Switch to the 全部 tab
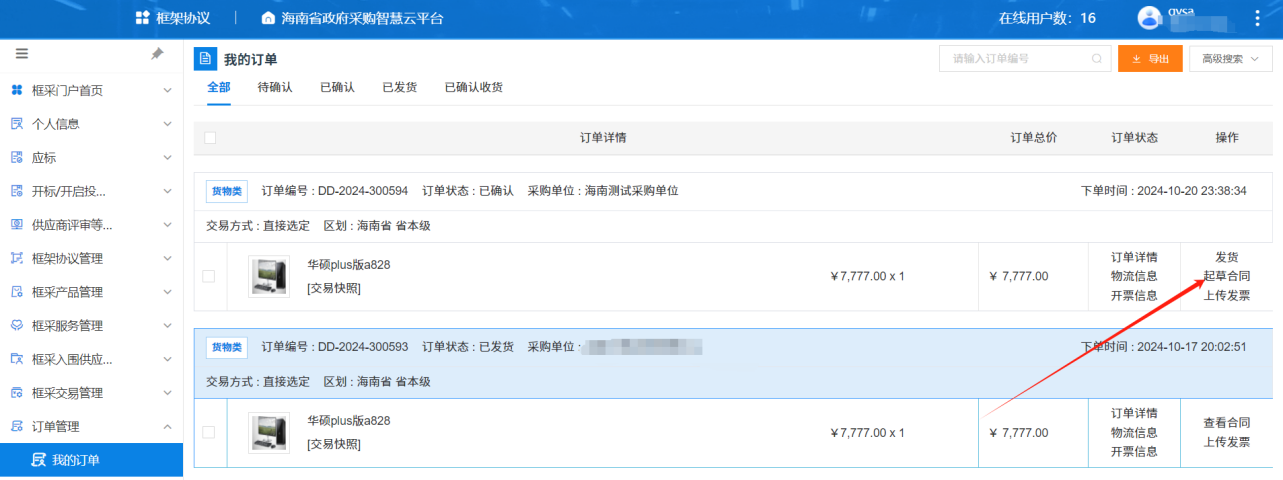 [219, 87]
